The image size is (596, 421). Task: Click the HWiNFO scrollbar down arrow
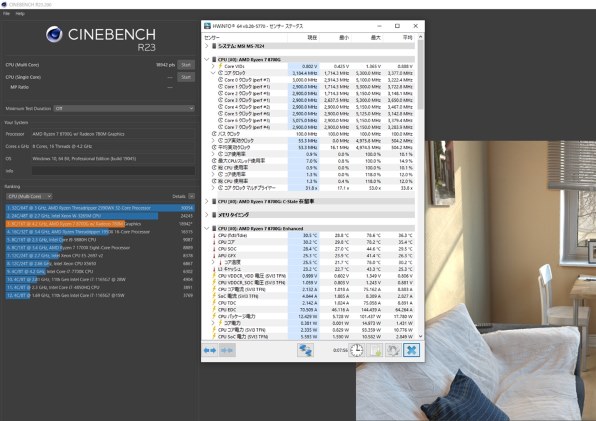pos(420,336)
